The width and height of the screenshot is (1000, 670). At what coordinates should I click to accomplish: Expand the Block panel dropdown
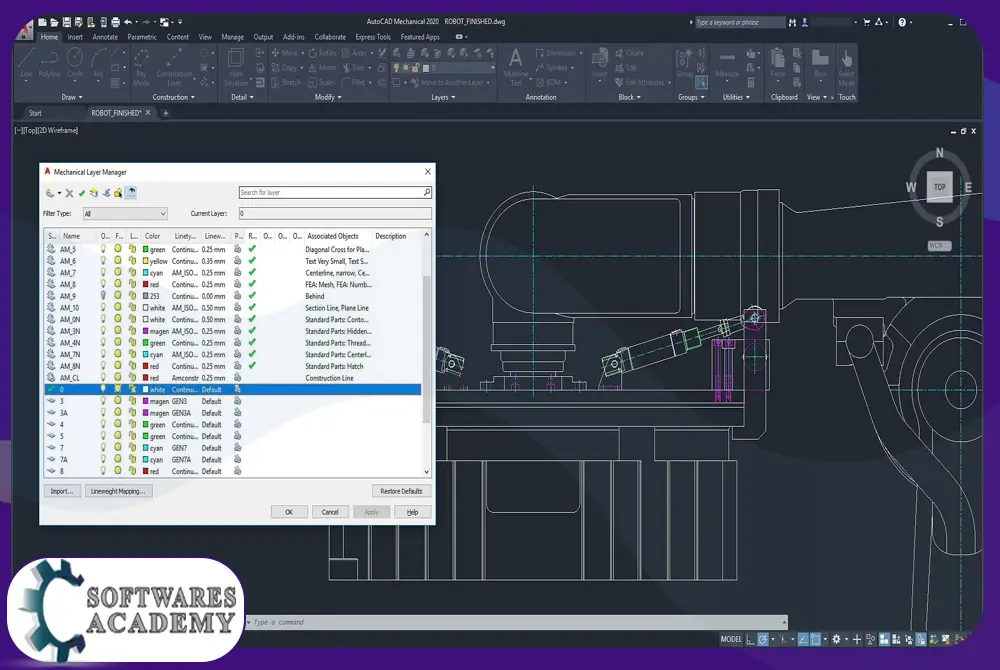click(x=629, y=98)
